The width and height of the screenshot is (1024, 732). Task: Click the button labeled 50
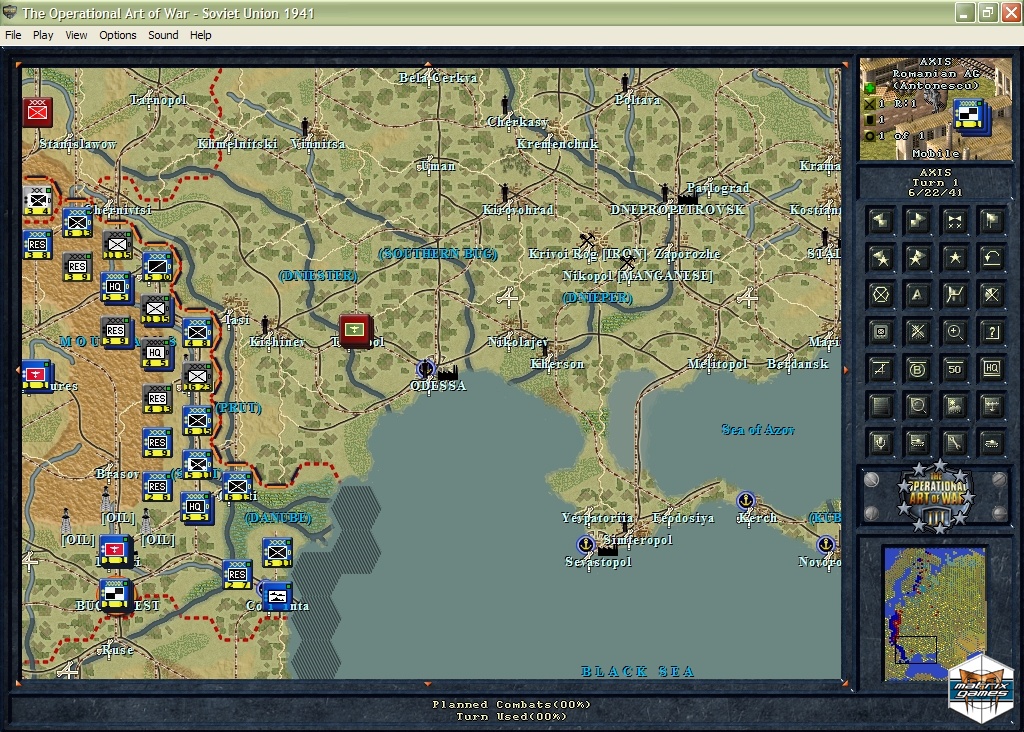[954, 370]
